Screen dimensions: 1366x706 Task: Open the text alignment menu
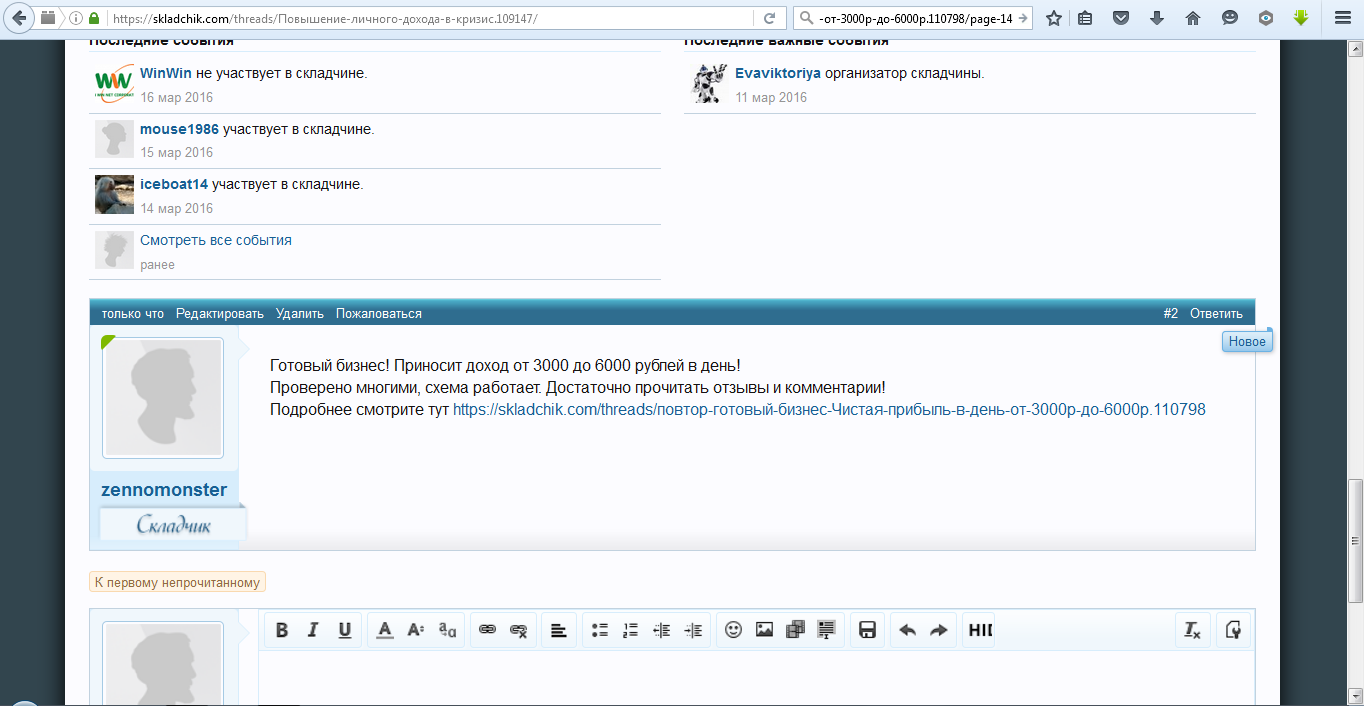(x=559, y=630)
